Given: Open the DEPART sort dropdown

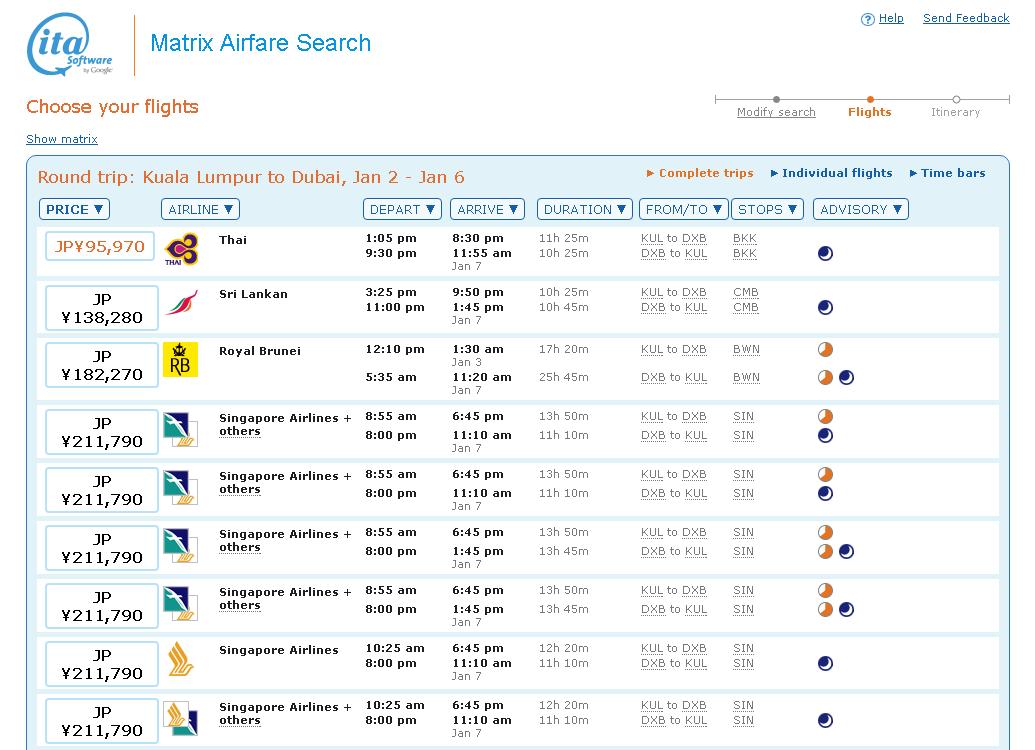Looking at the screenshot, I should tap(402, 209).
